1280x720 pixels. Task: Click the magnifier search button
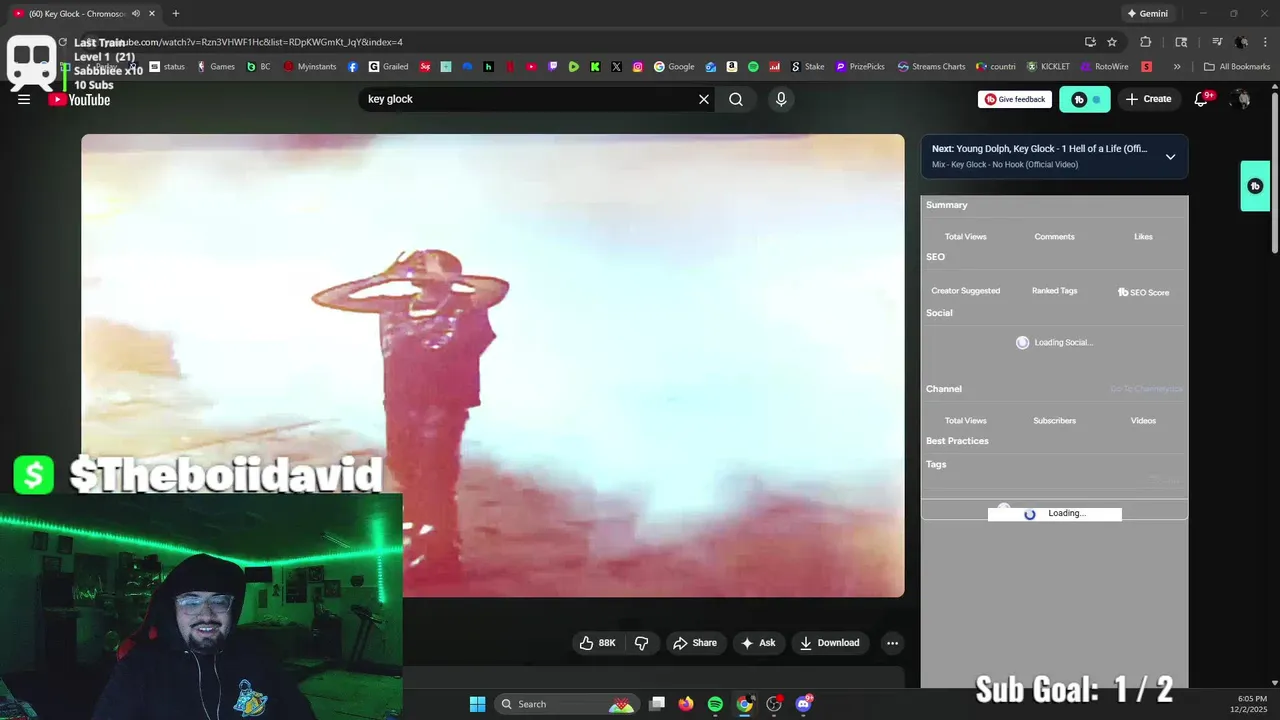tap(736, 99)
